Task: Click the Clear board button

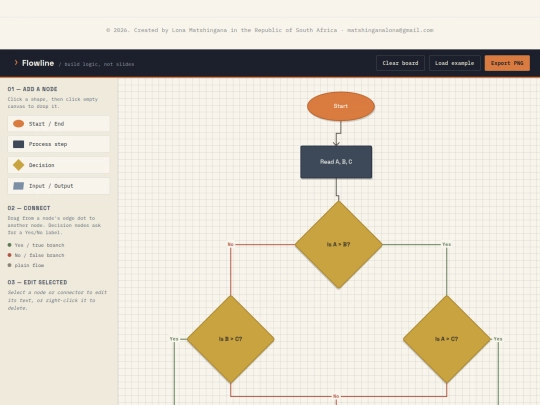Action: 400,63
